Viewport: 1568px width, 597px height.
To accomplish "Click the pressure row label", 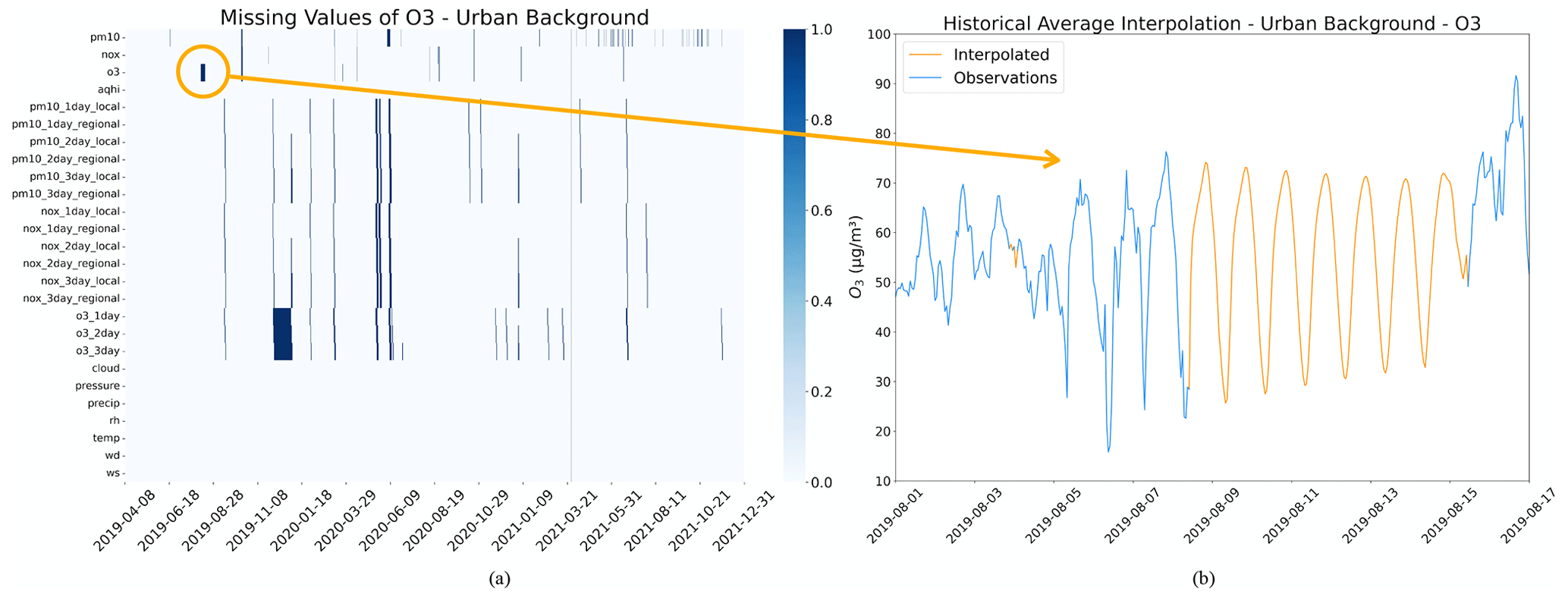I will (97, 386).
